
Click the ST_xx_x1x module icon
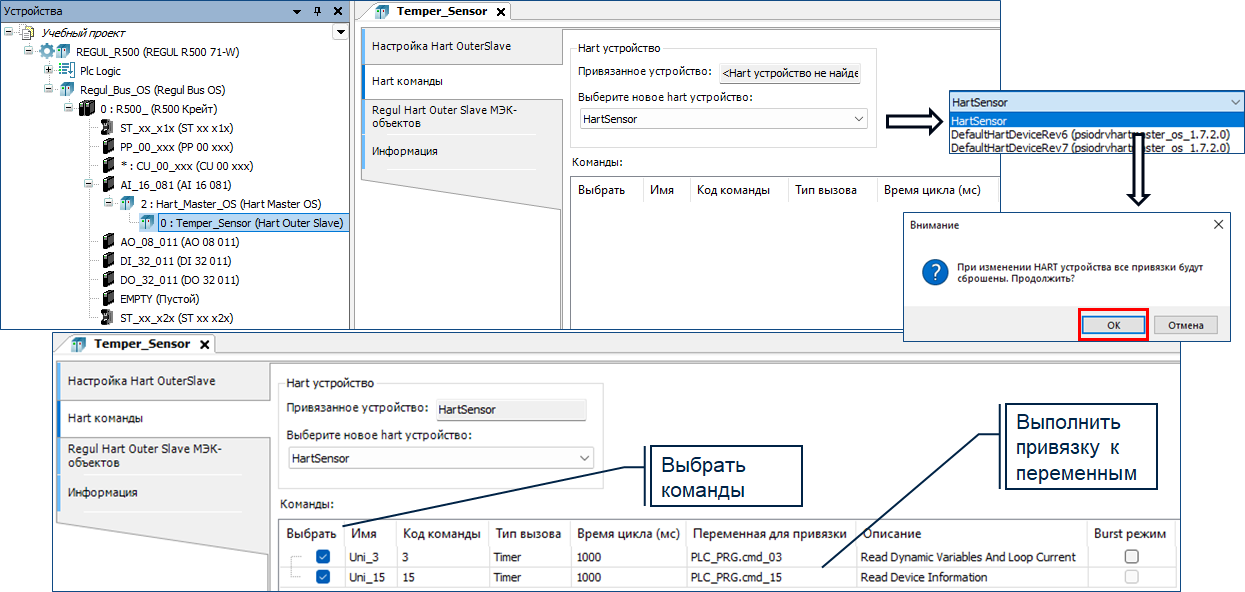pos(107,127)
